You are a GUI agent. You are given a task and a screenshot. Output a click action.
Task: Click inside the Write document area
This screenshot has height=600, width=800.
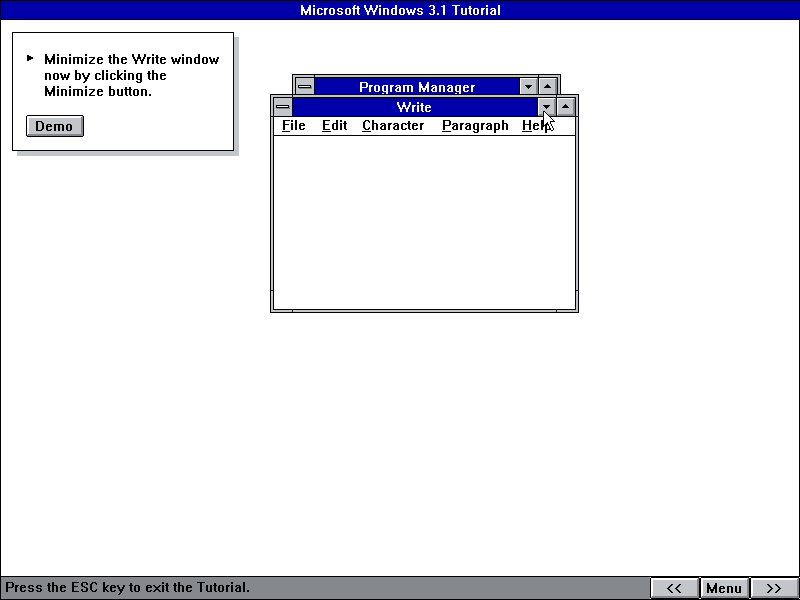[x=424, y=222]
